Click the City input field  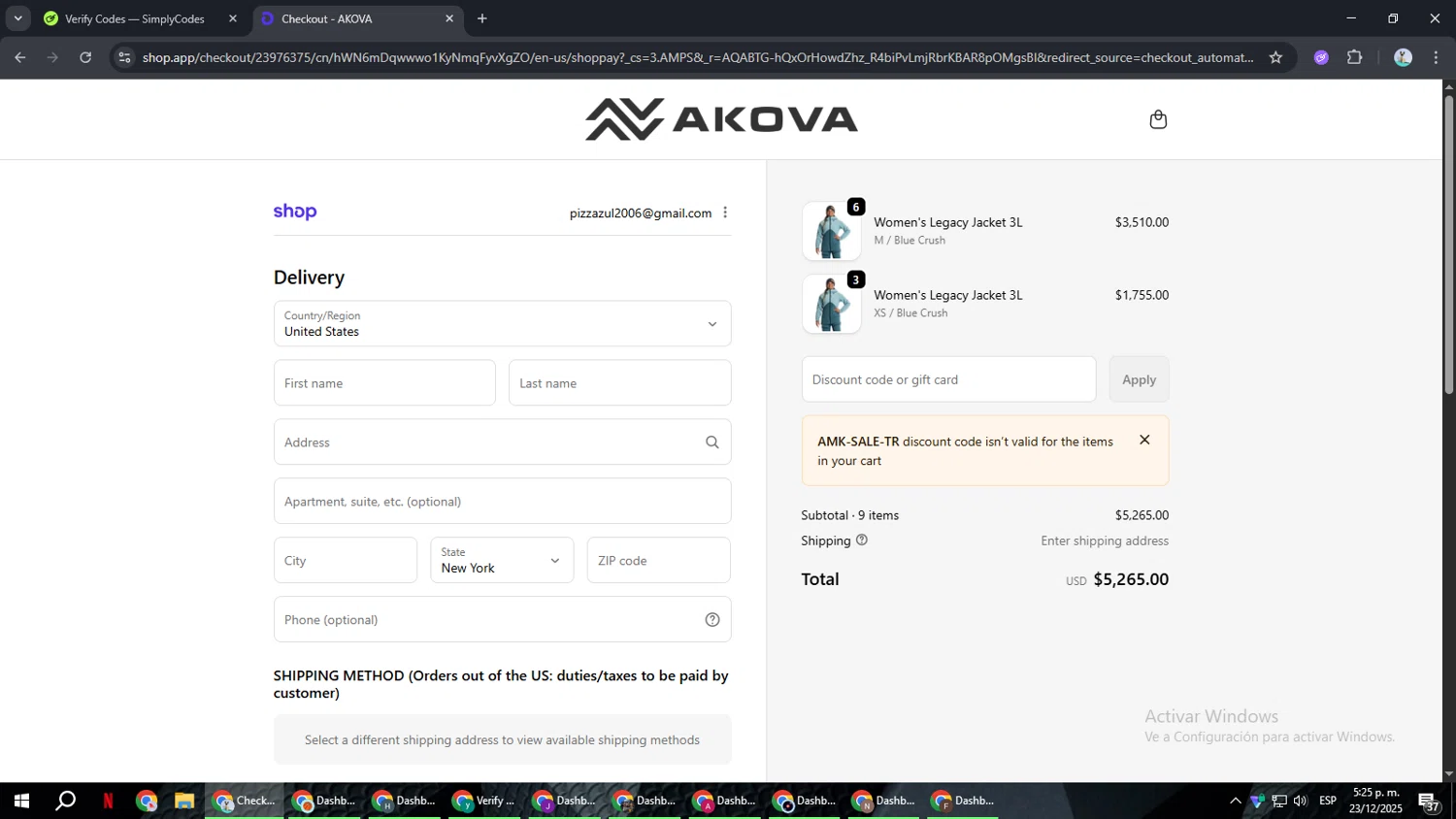point(346,560)
